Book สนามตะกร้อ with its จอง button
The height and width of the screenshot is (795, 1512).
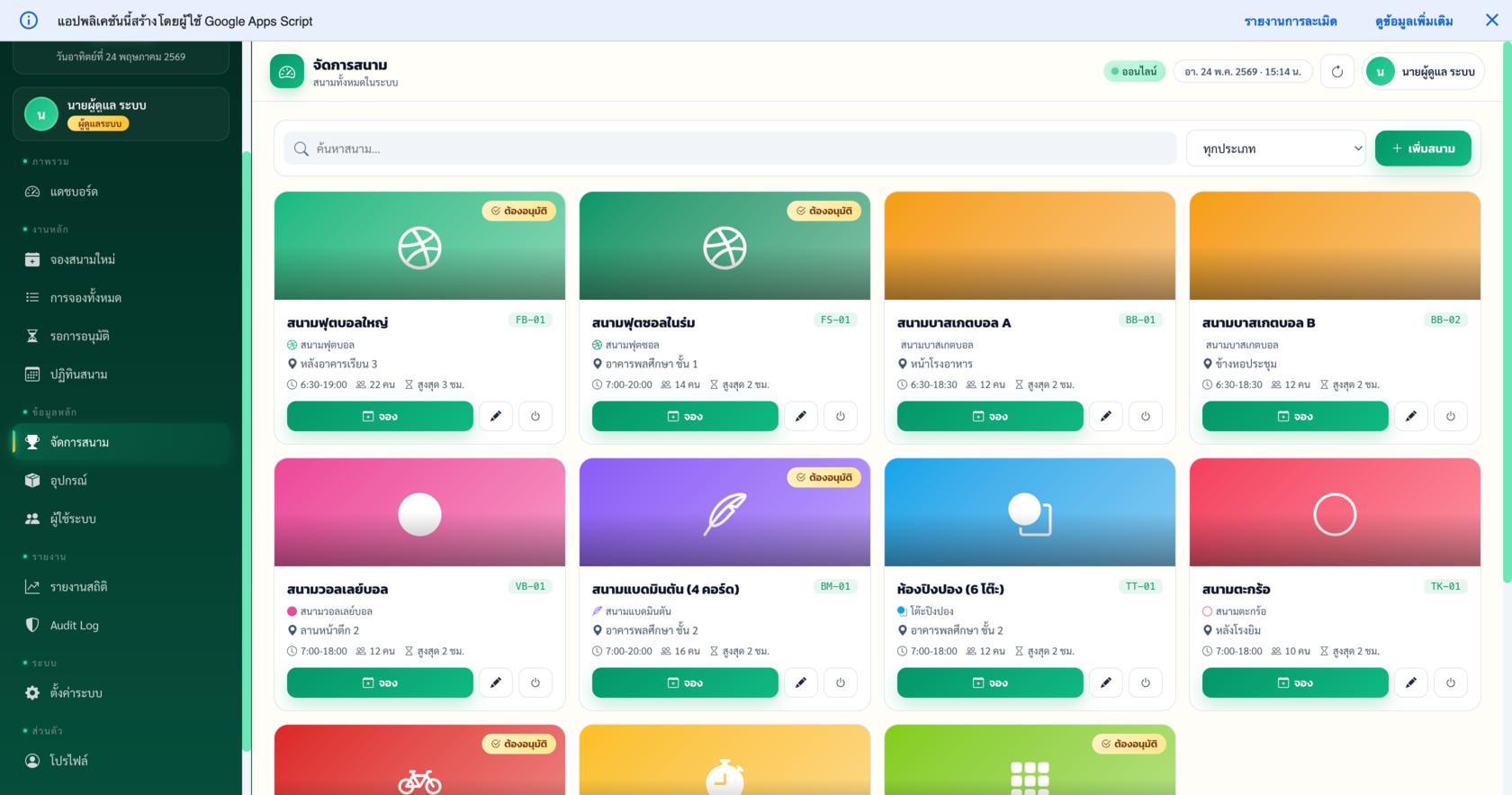(1295, 682)
